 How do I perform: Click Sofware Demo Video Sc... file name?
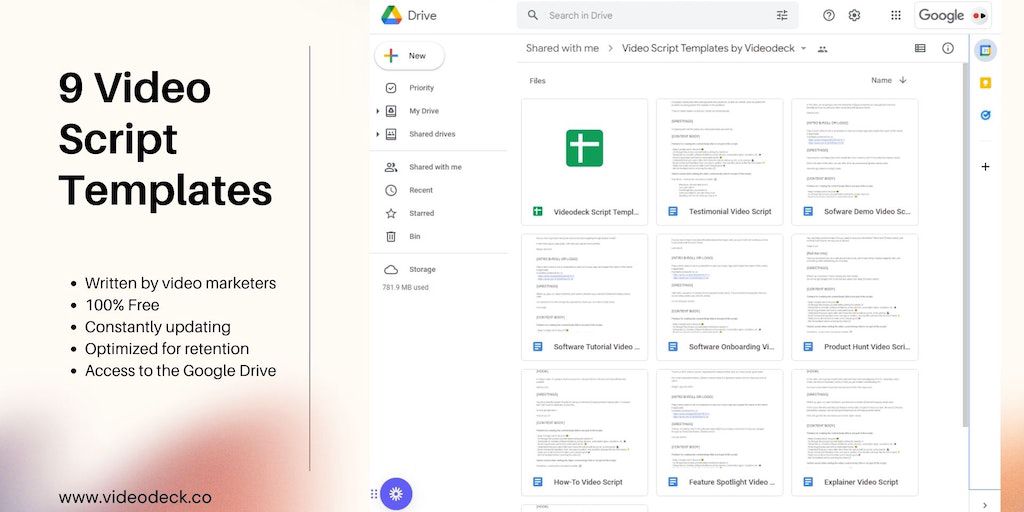click(x=867, y=212)
